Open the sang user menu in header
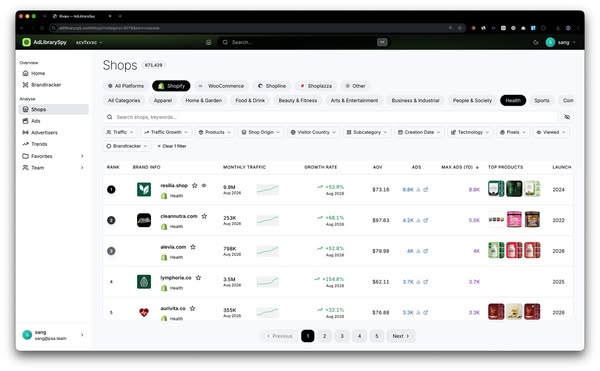This screenshot has width=600, height=371. [561, 42]
